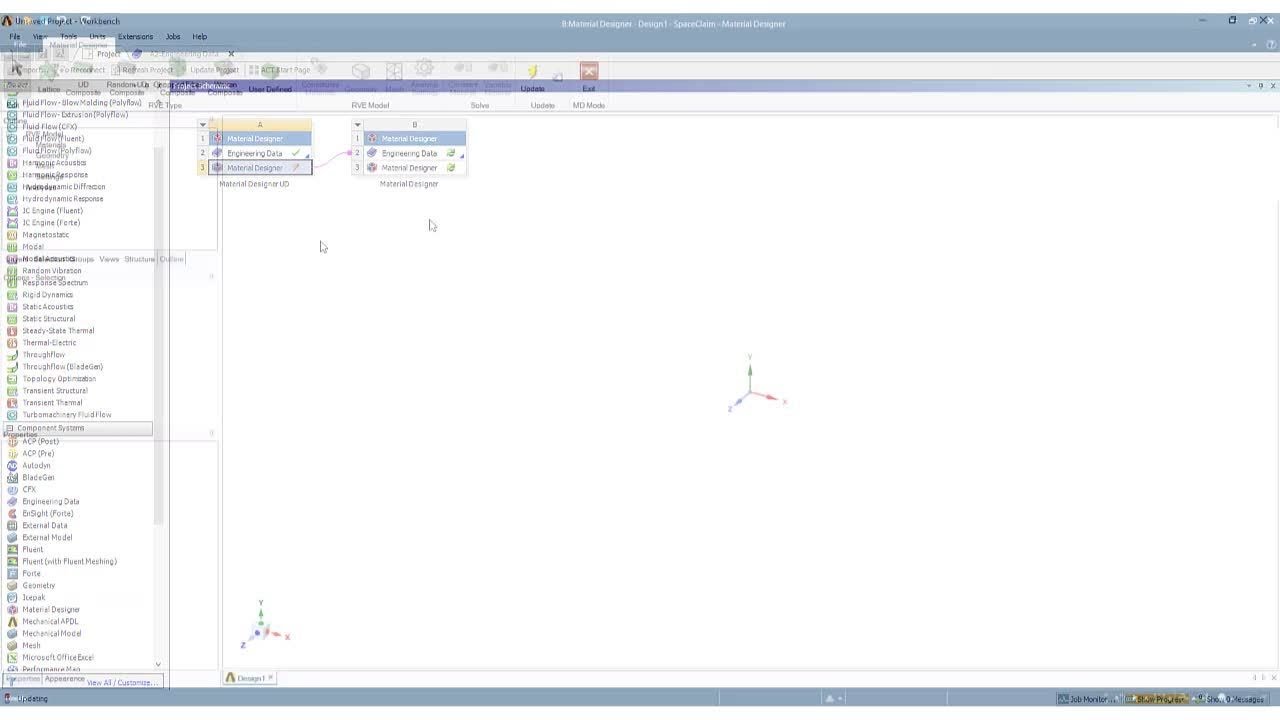Select Autodyn component icon
The height and width of the screenshot is (720, 1280).
tap(12, 465)
